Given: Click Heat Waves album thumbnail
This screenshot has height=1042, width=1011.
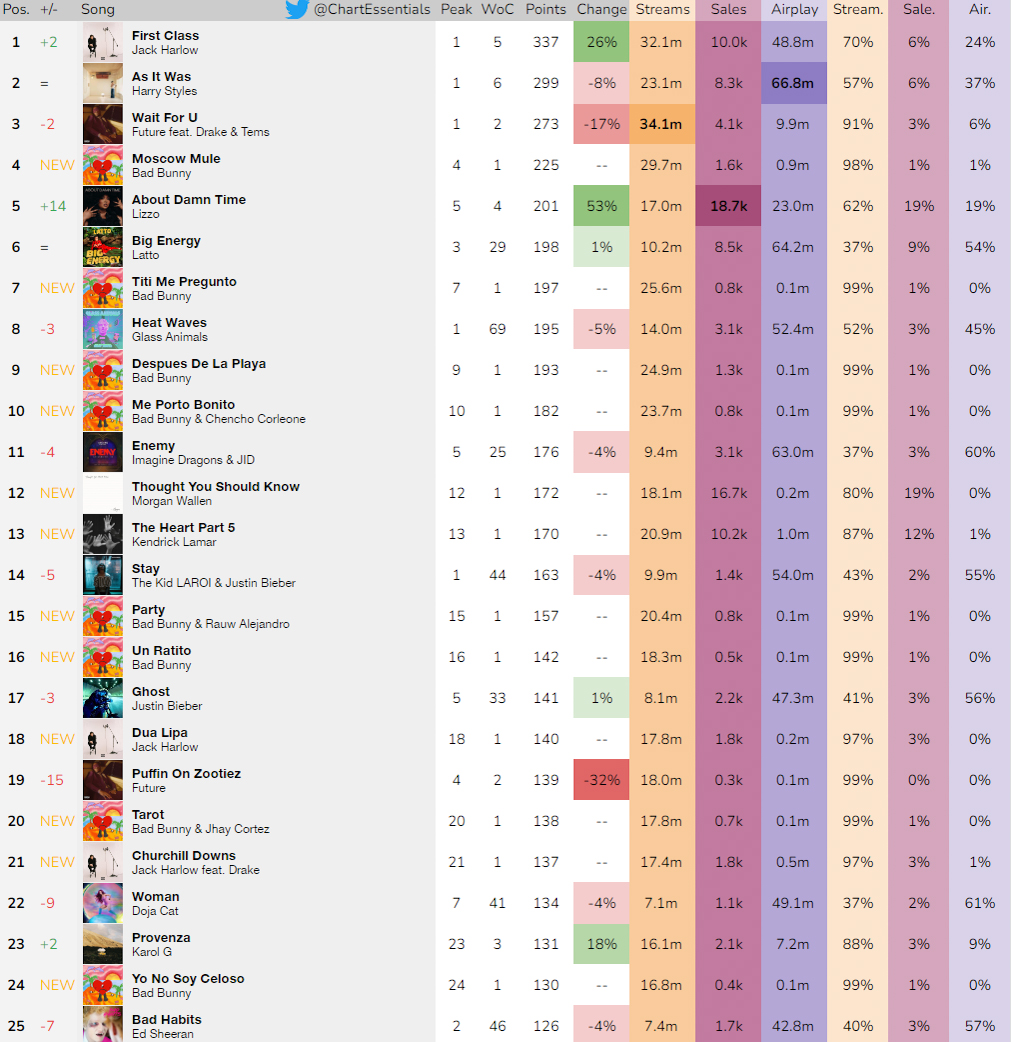Looking at the screenshot, I should click(x=103, y=329).
